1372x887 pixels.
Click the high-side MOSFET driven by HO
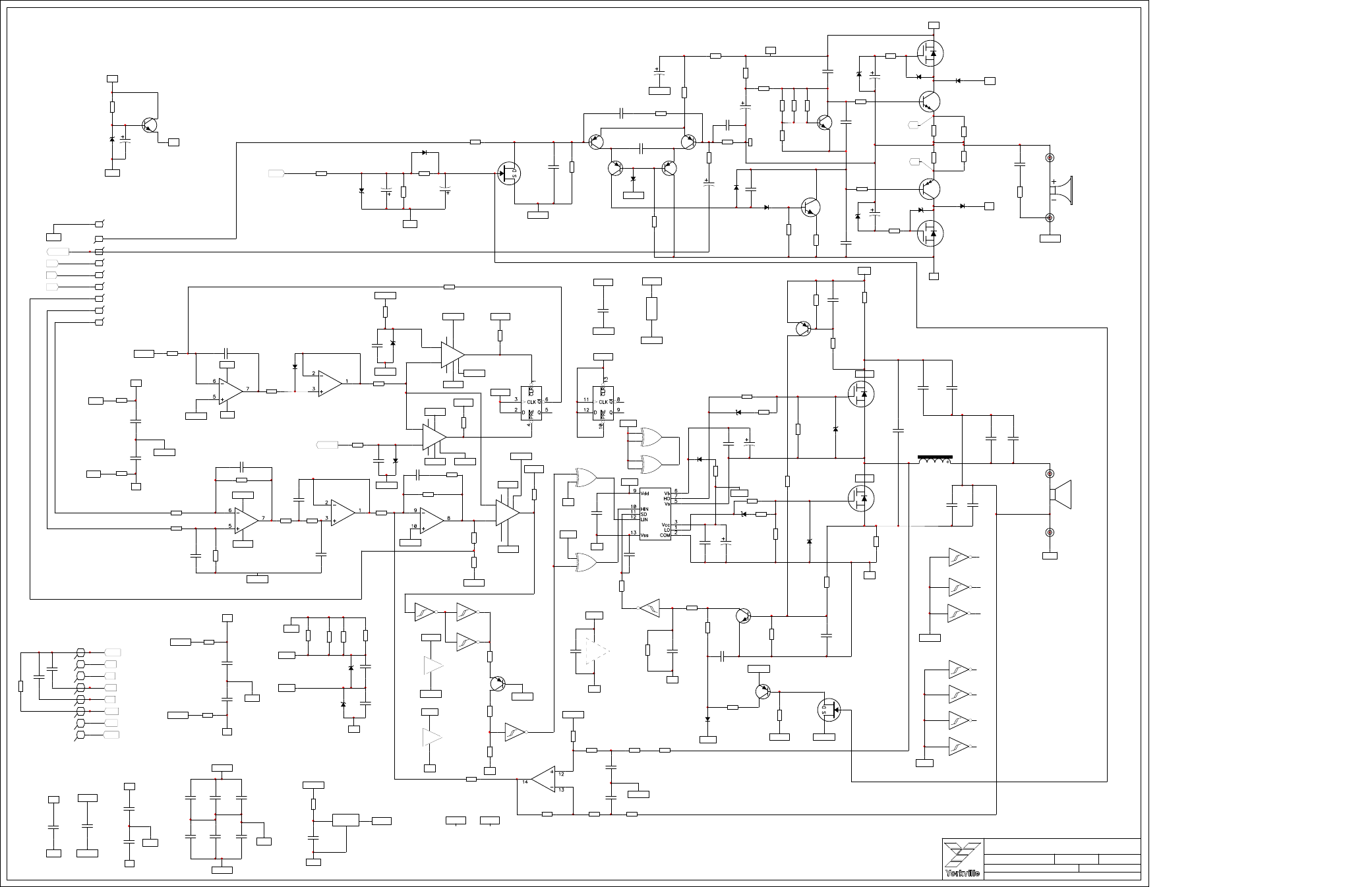[x=860, y=394]
